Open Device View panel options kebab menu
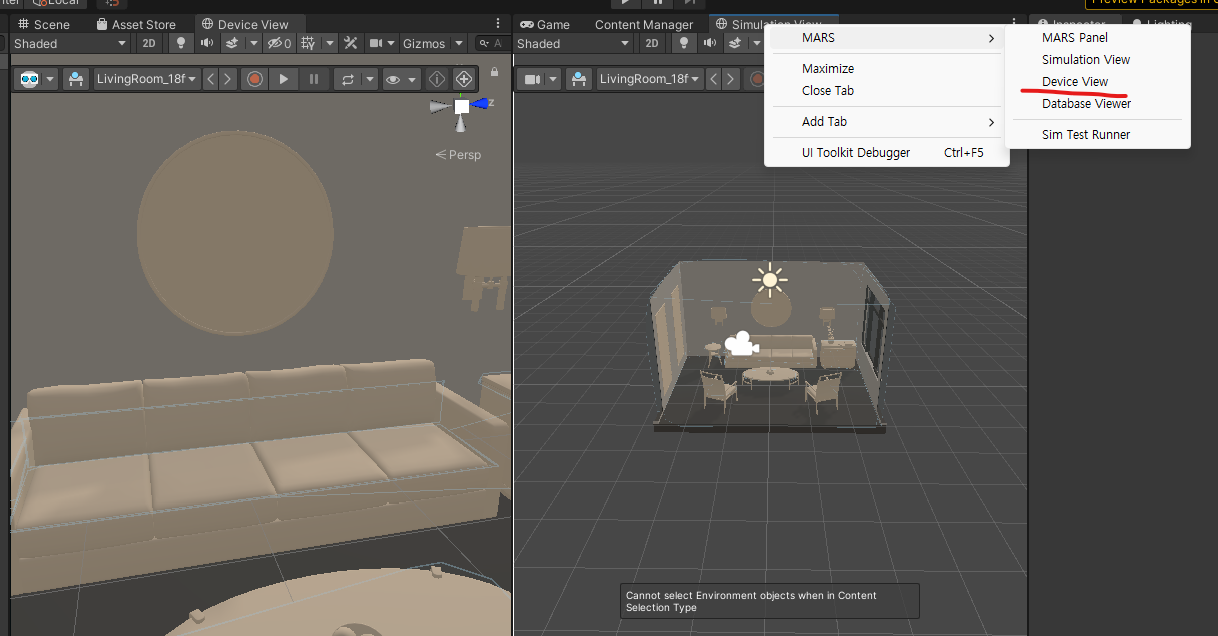1218x636 pixels. [x=498, y=24]
